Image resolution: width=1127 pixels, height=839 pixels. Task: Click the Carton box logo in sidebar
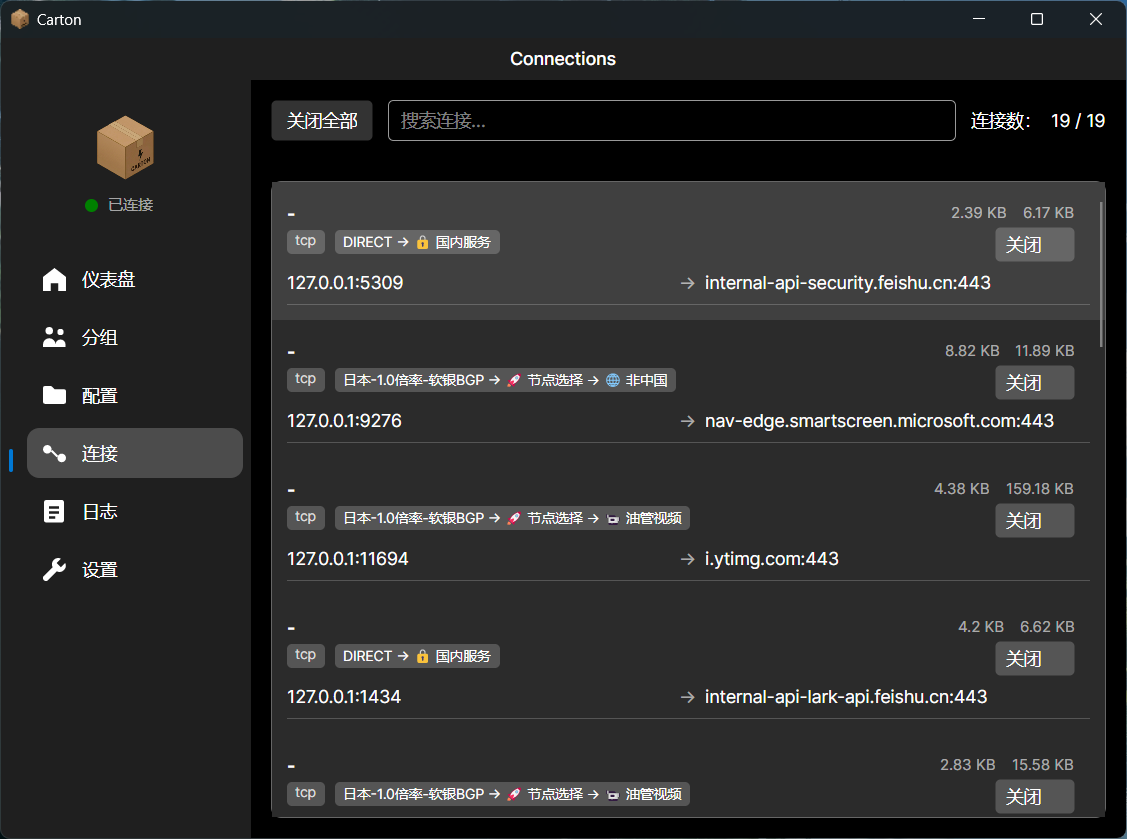(125, 147)
